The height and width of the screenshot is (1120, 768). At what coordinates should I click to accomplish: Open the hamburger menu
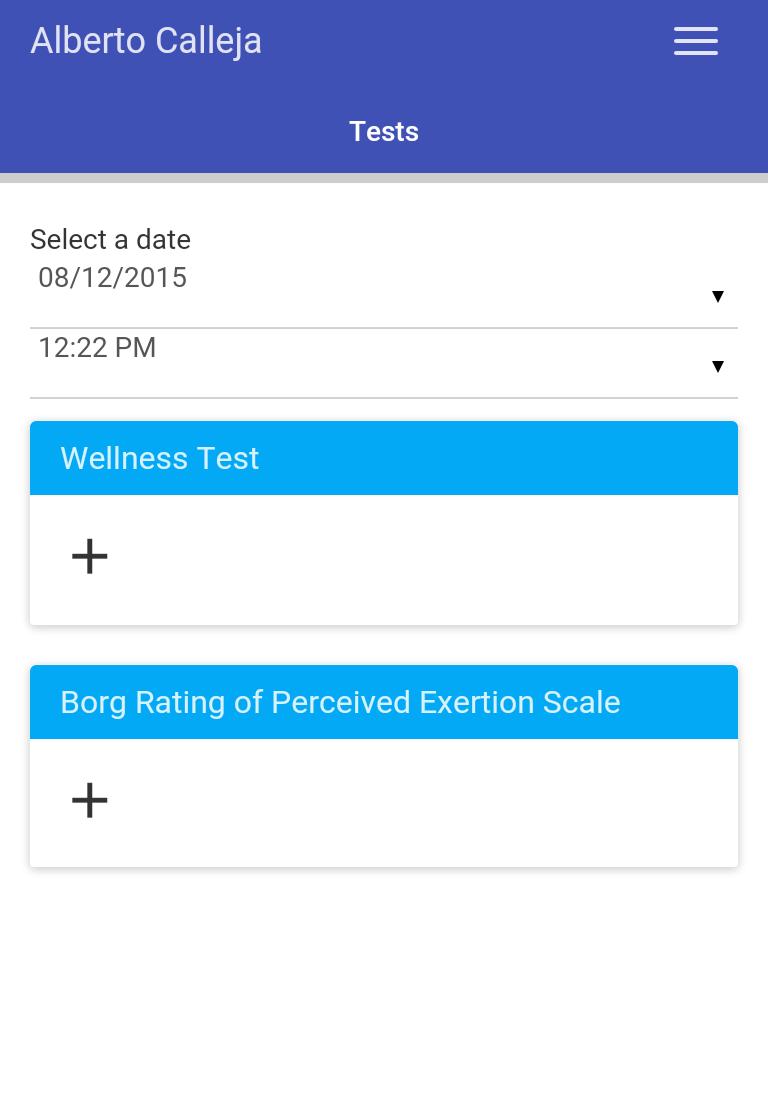click(696, 41)
